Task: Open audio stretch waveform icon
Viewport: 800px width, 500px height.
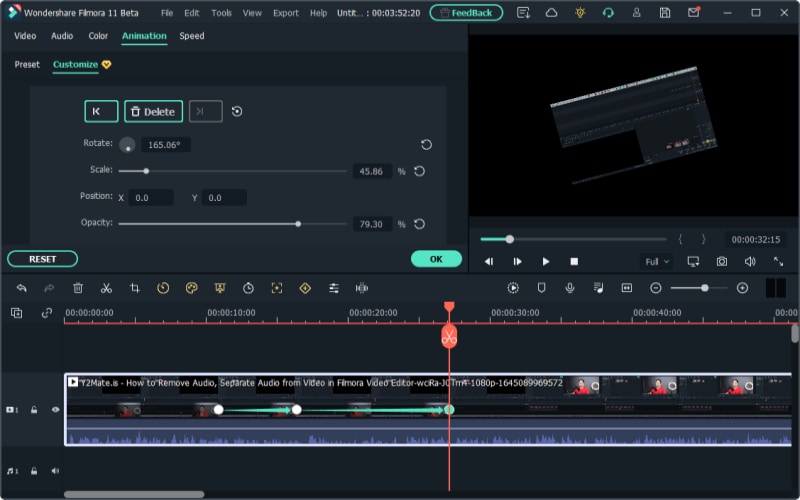Action: (x=362, y=288)
